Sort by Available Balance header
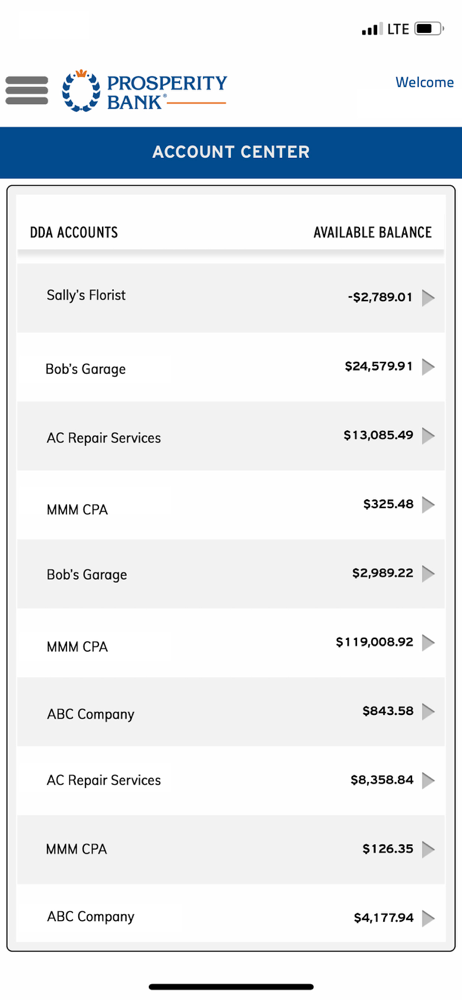The image size is (462, 1000). tap(373, 232)
